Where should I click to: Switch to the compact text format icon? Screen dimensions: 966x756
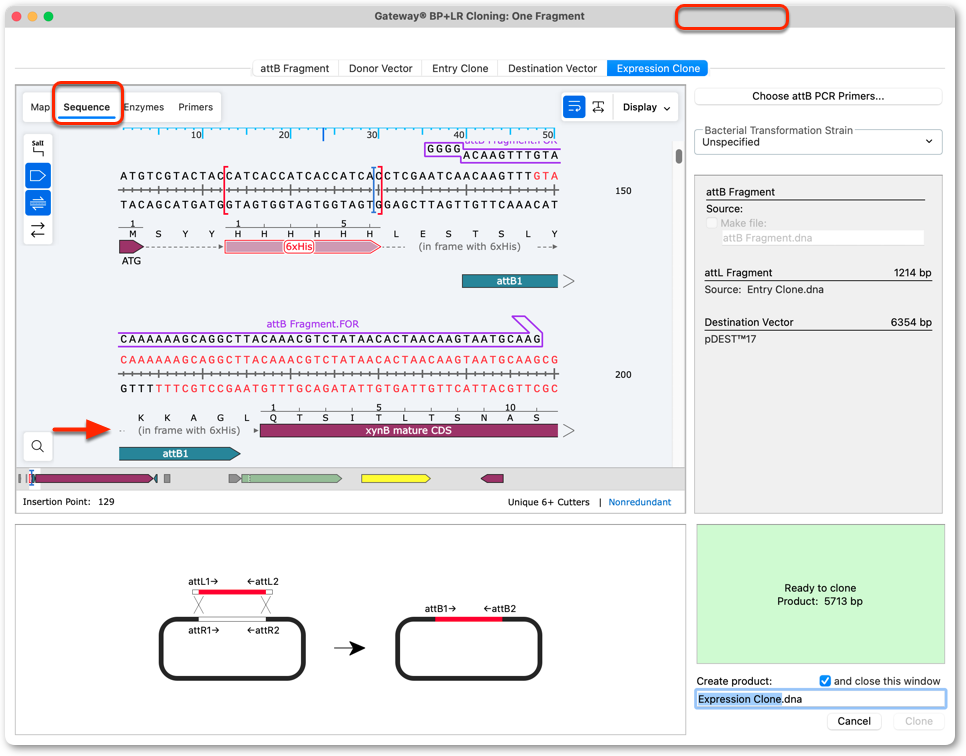(598, 107)
